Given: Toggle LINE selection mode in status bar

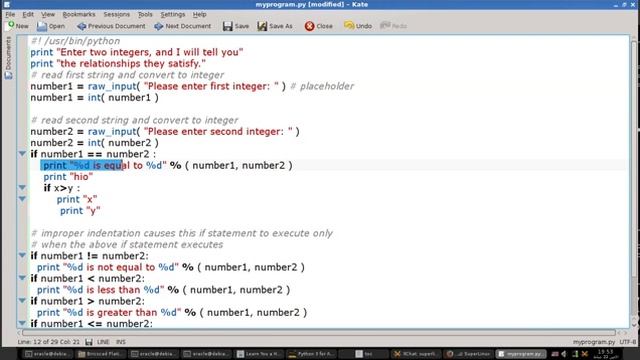Looking at the screenshot, I should 103,342.
